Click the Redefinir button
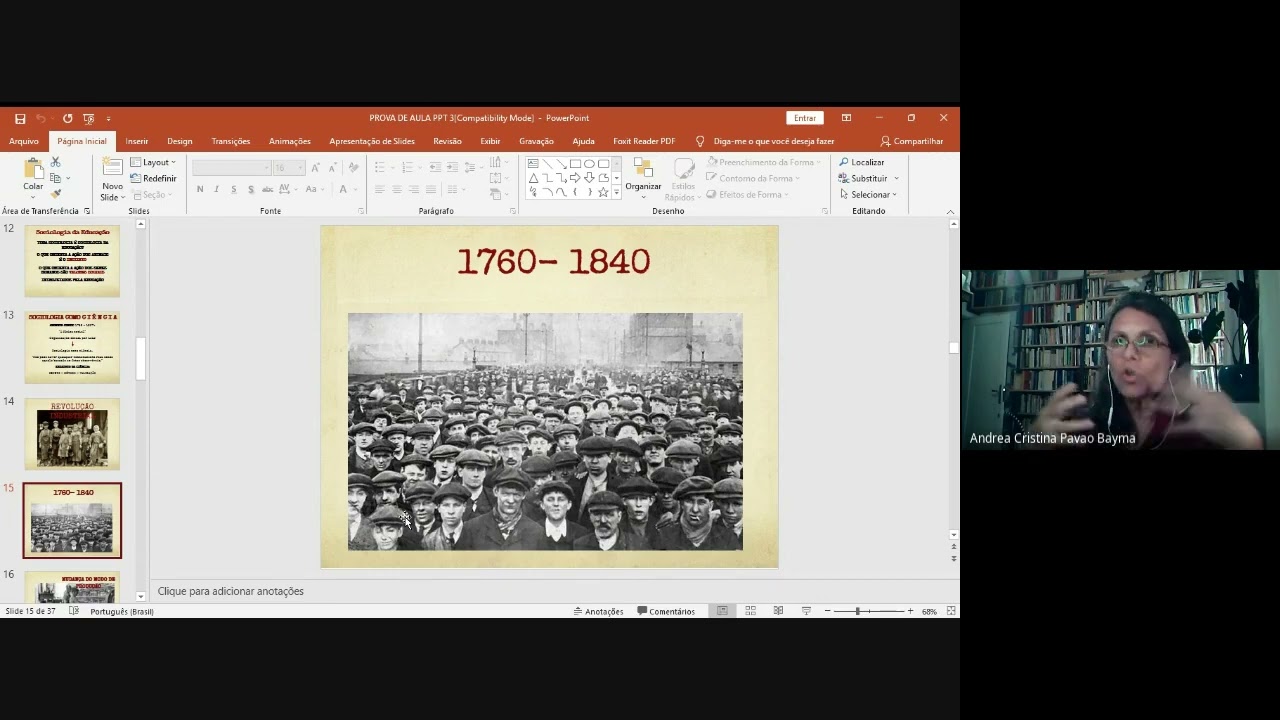Viewport: 1280px width, 720px height. (x=154, y=178)
